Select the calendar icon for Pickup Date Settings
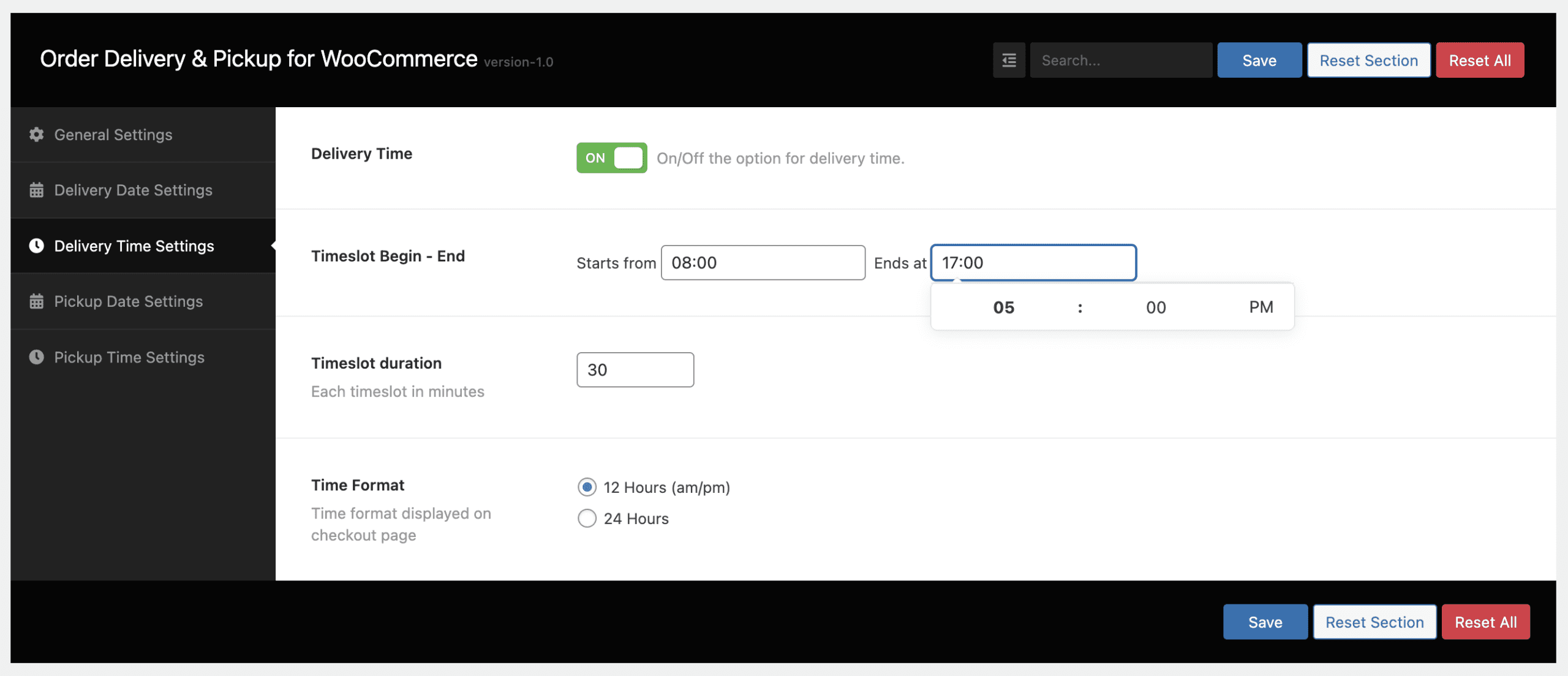The image size is (1568, 676). coord(36,301)
